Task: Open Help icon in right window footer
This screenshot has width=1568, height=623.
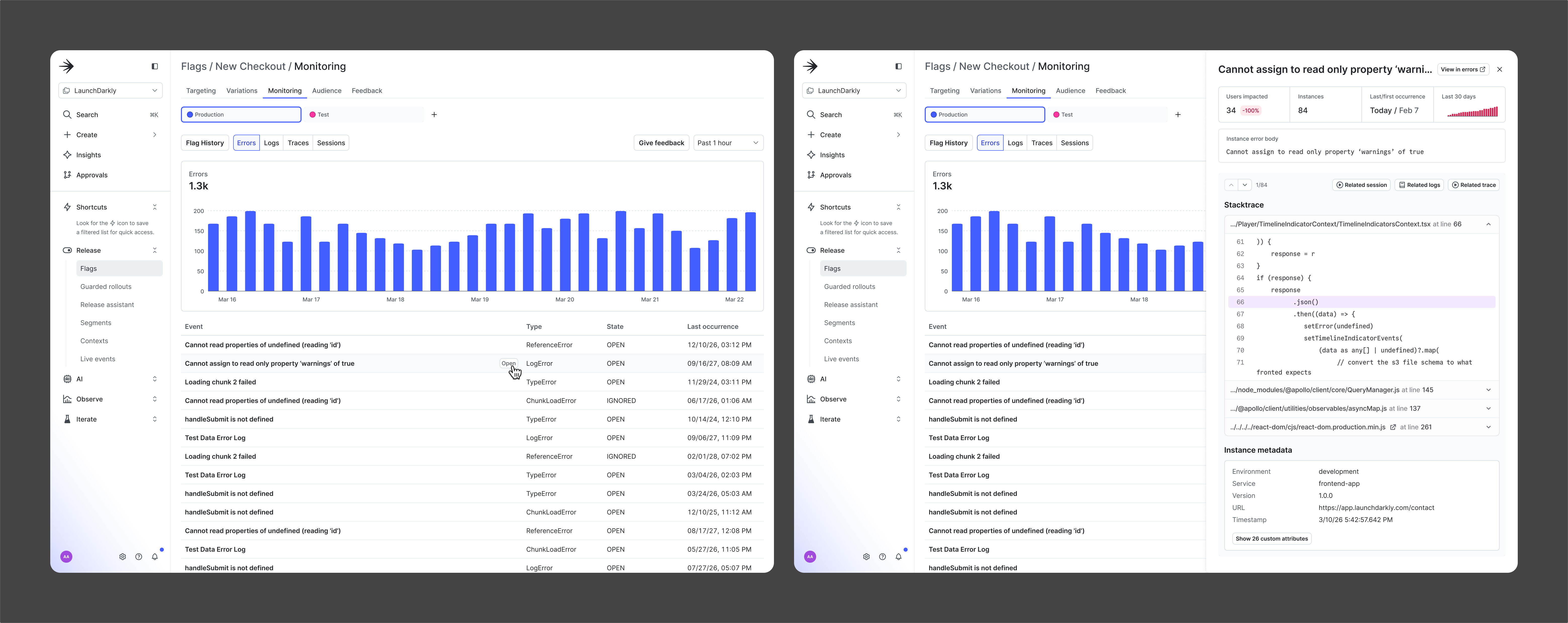Action: 883,557
